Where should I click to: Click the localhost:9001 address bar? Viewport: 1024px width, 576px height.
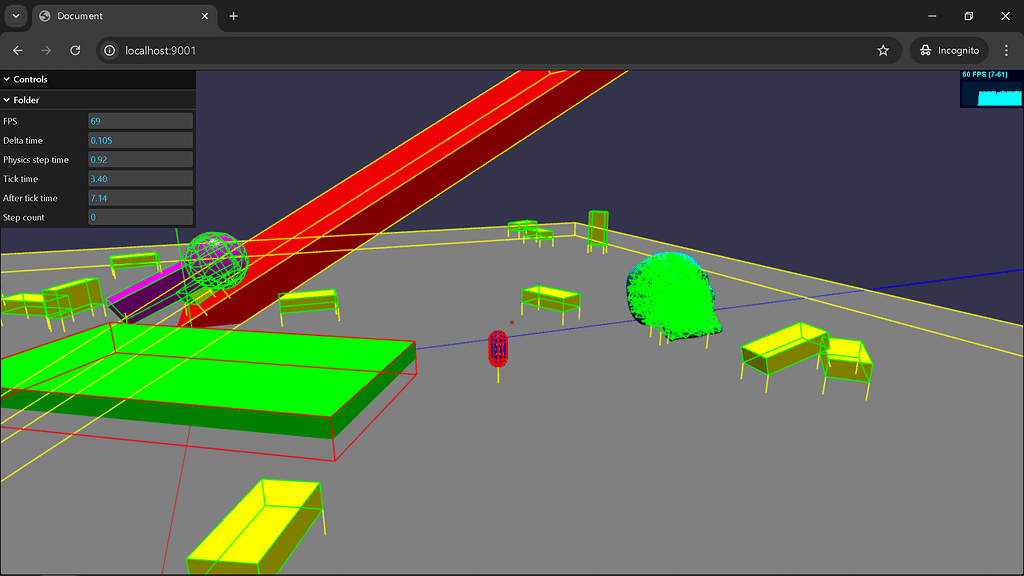click(160, 50)
